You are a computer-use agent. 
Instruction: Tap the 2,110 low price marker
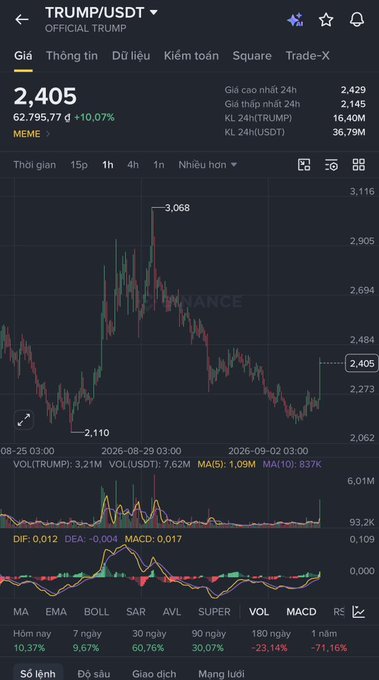97,432
